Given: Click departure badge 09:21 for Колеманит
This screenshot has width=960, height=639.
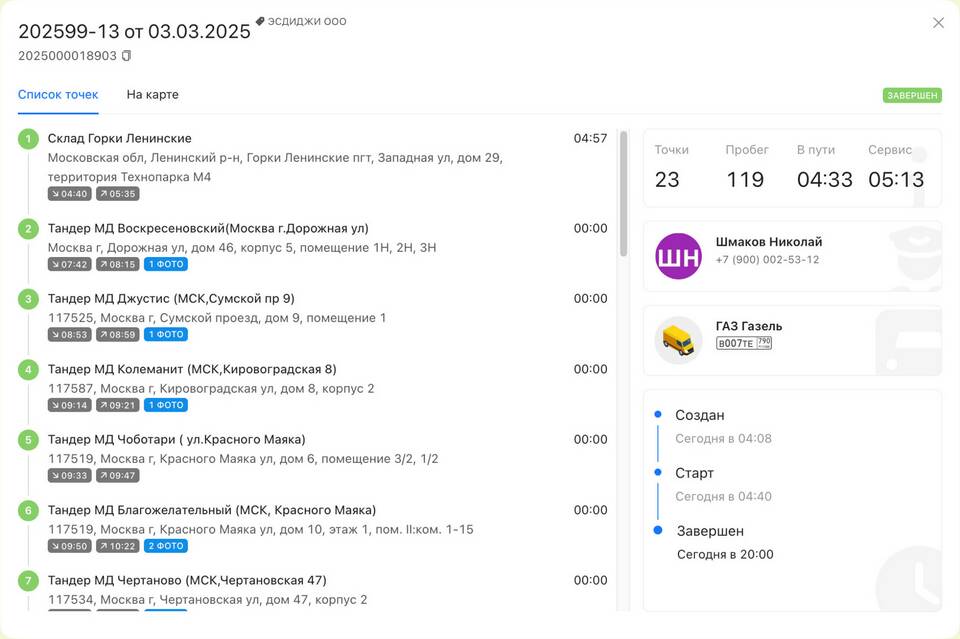Looking at the screenshot, I should (118, 405).
